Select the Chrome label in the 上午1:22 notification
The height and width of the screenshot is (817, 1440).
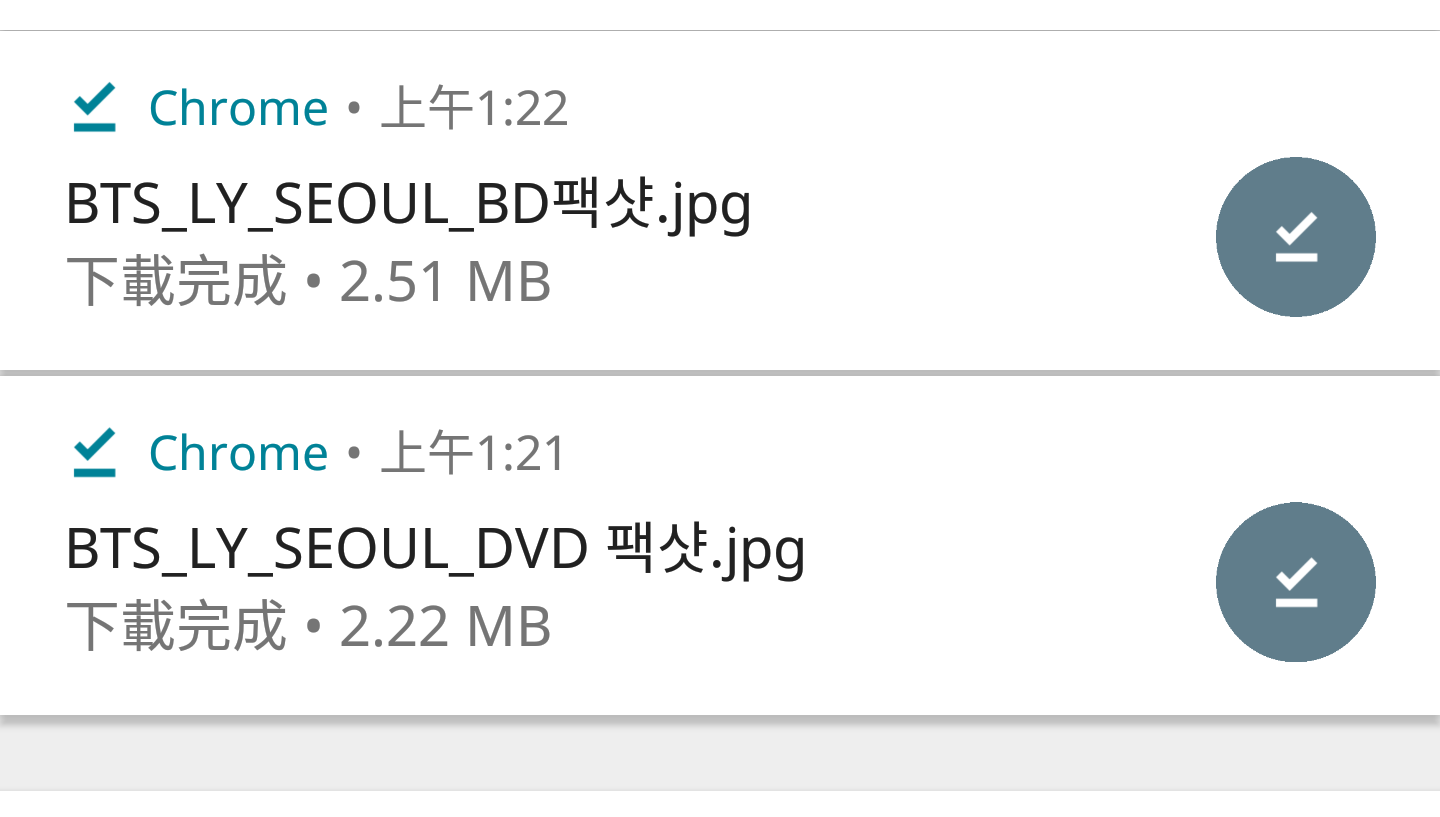238,108
